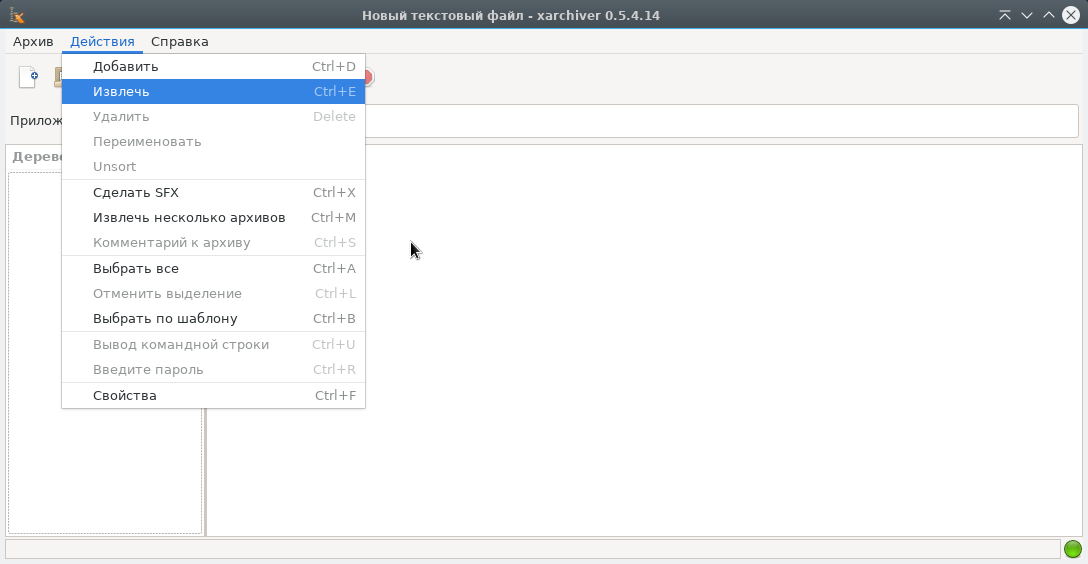The width and height of the screenshot is (1088, 564).
Task: Click the green status indicator light
Action: click(1073, 549)
